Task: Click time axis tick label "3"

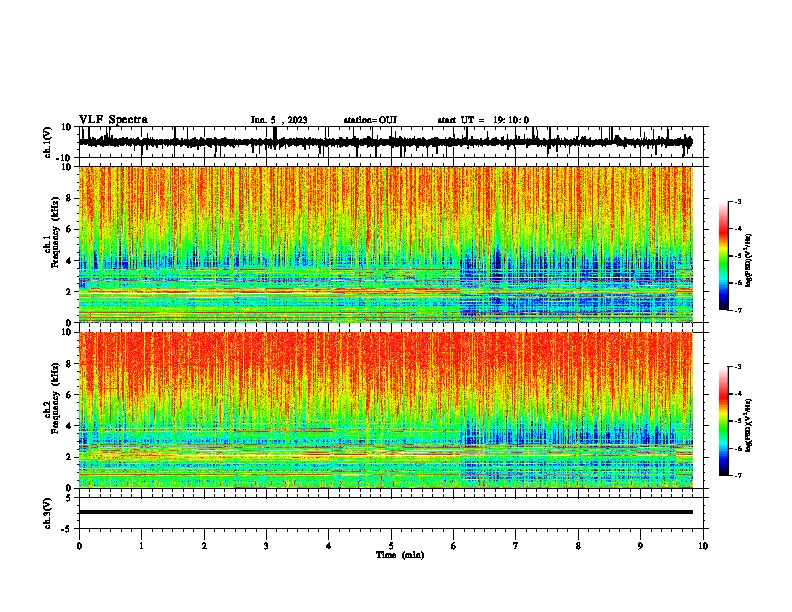Action: pos(266,546)
